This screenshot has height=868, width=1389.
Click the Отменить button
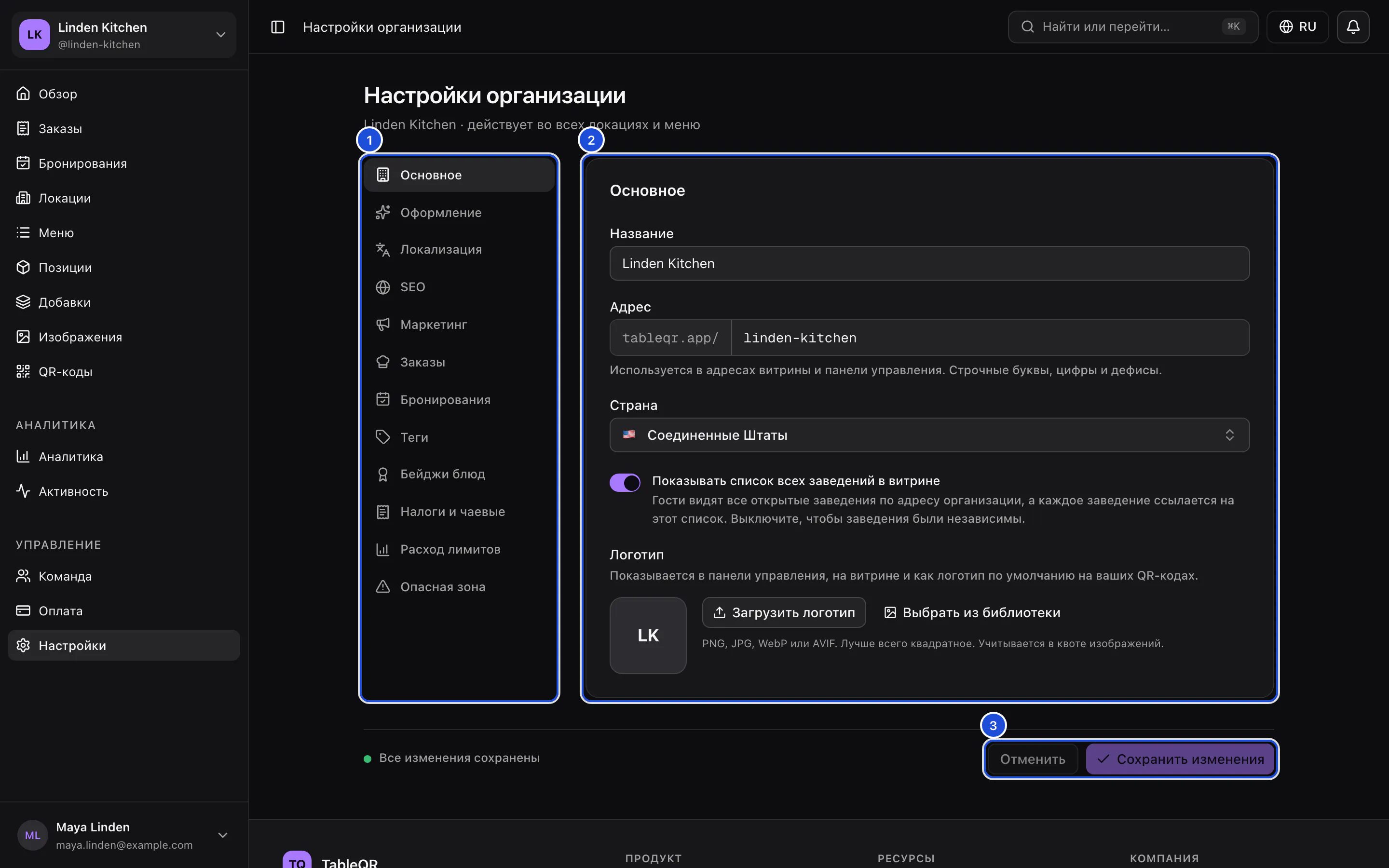click(1032, 759)
